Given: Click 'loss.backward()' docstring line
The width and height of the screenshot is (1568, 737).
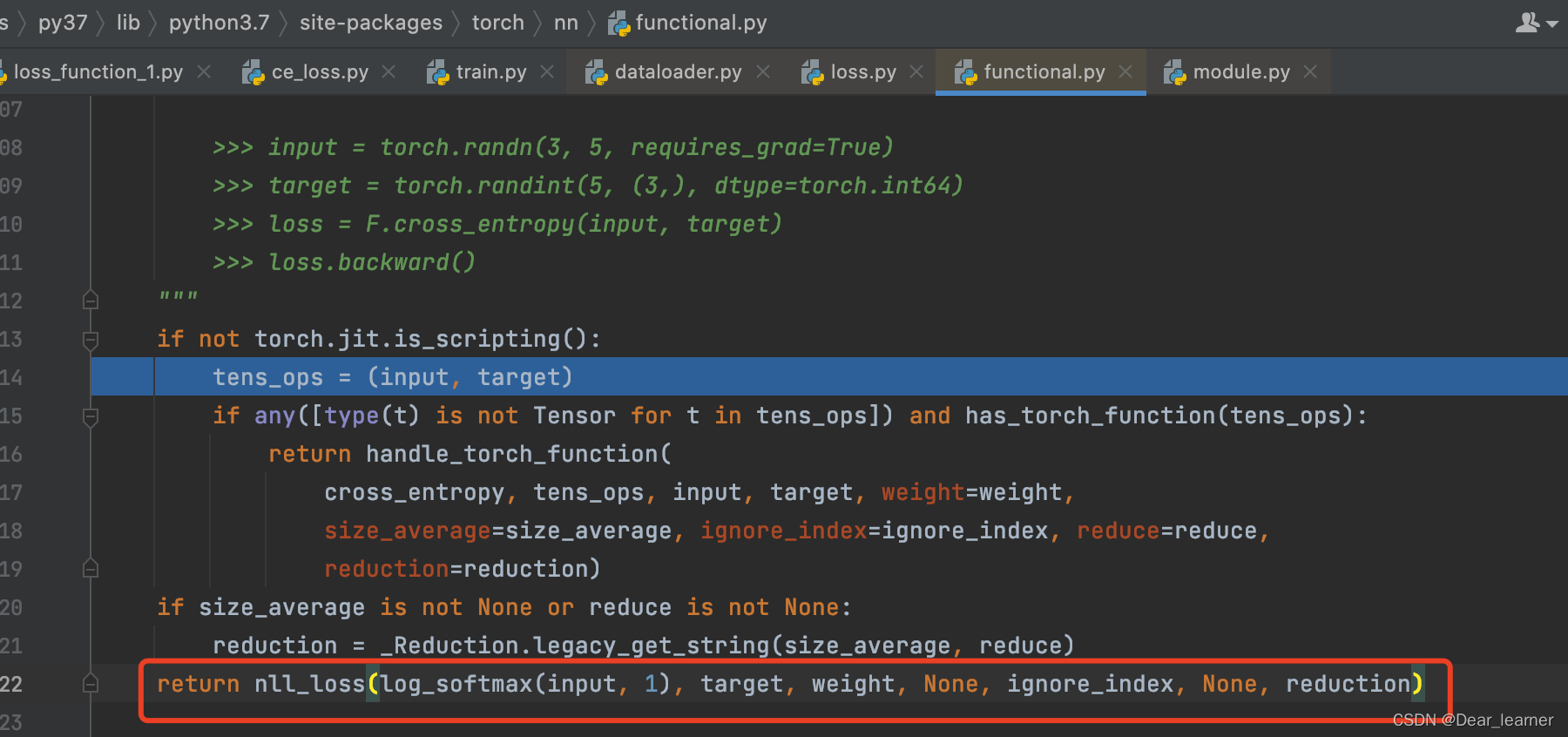Looking at the screenshot, I should 373,262.
